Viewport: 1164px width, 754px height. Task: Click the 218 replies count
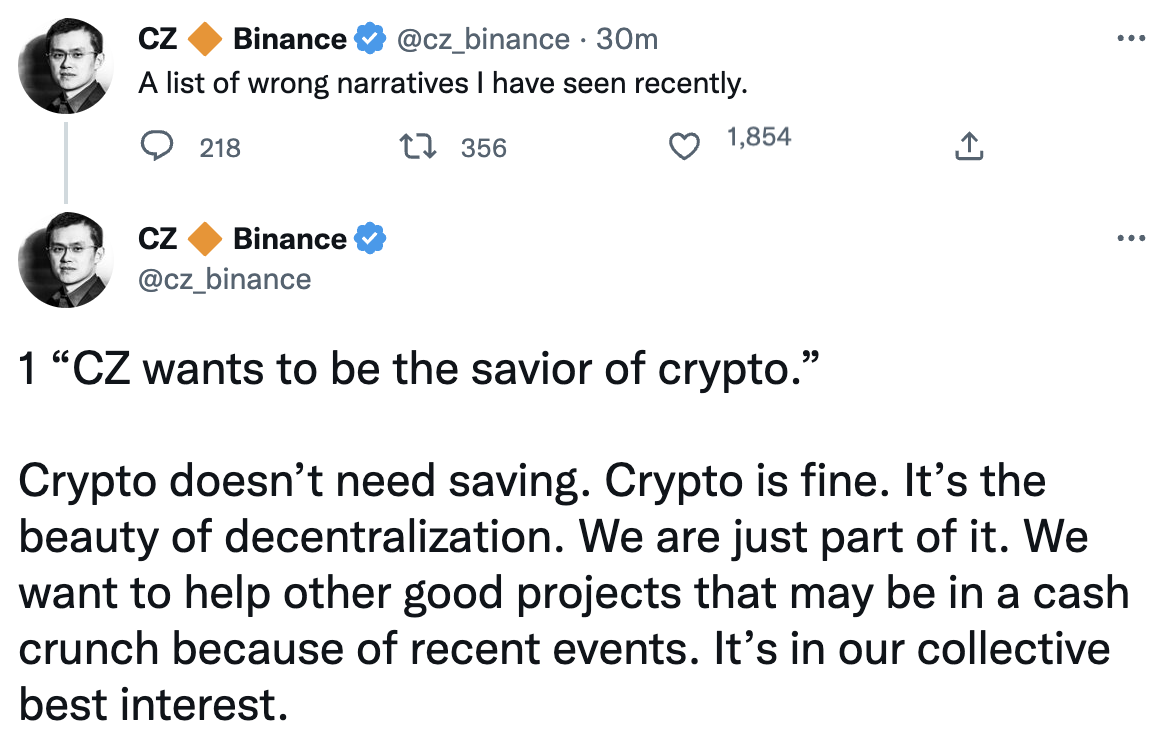point(220,148)
